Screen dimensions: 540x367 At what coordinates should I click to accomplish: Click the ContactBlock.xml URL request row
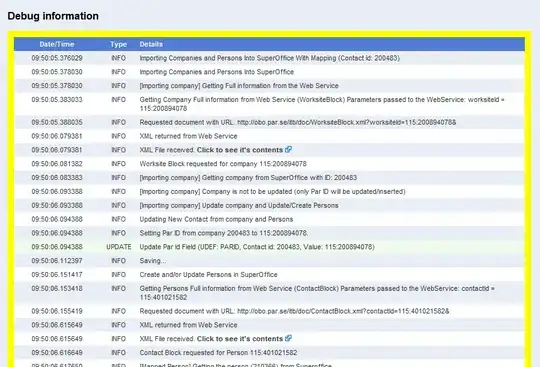pos(270,311)
